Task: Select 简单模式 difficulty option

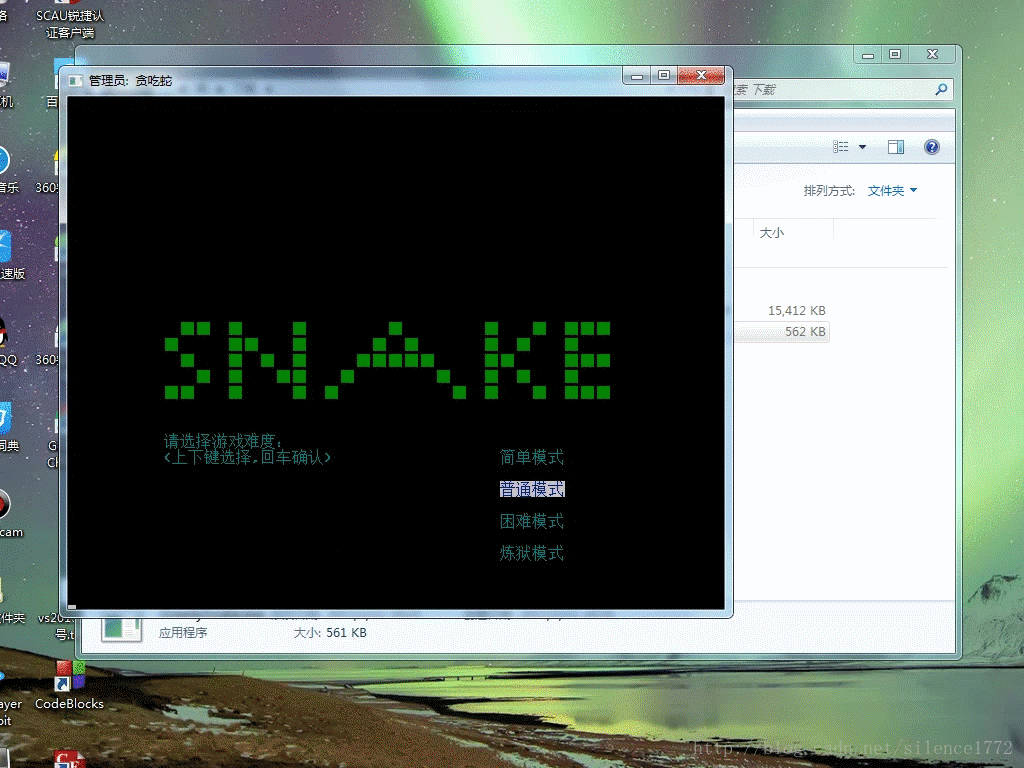Action: click(531, 458)
